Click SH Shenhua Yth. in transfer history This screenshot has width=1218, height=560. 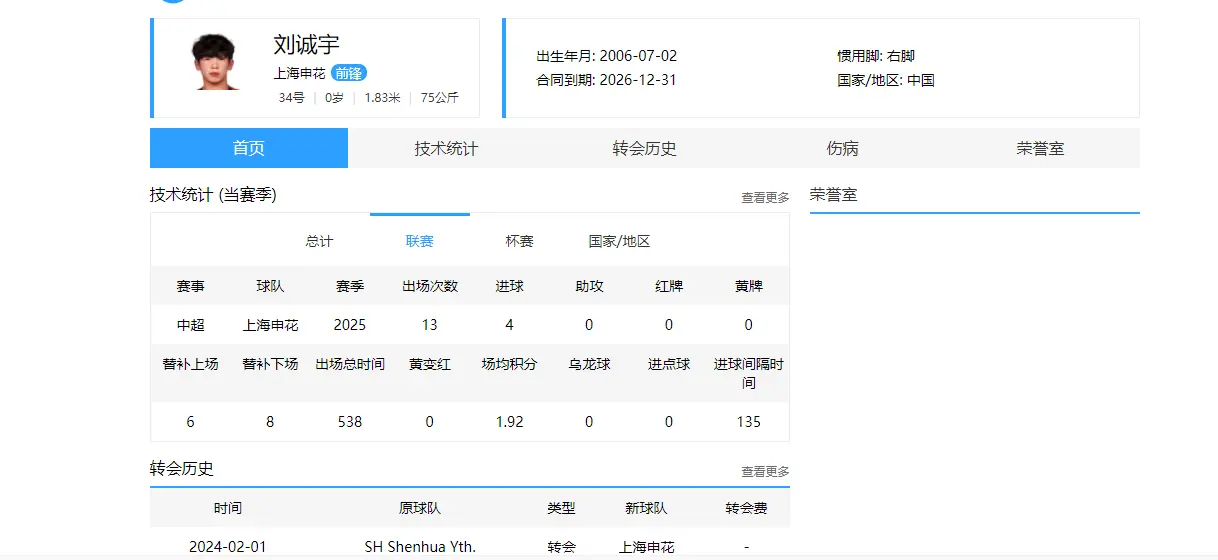coord(420,547)
